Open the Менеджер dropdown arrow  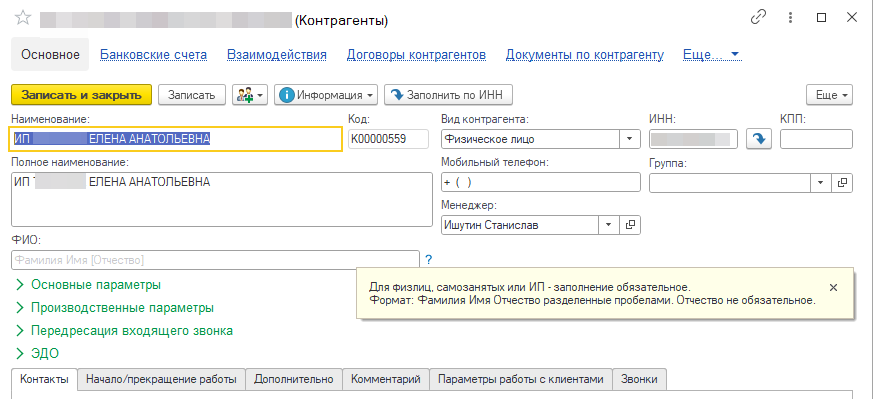609,225
